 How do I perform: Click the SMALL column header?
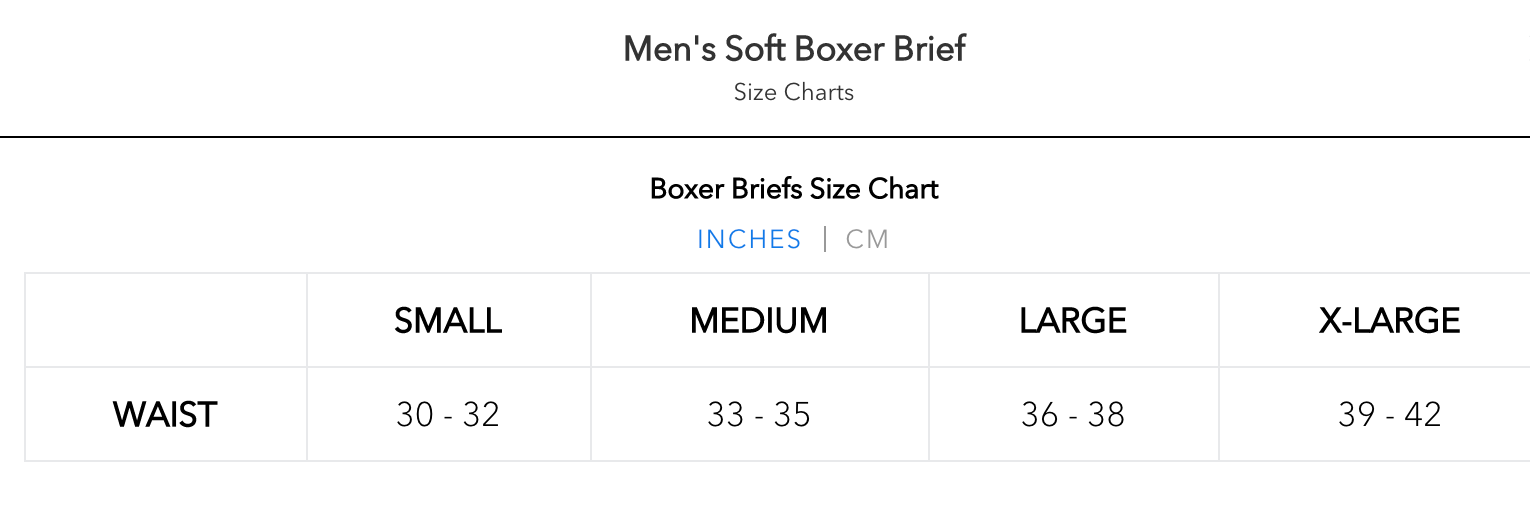click(x=448, y=321)
